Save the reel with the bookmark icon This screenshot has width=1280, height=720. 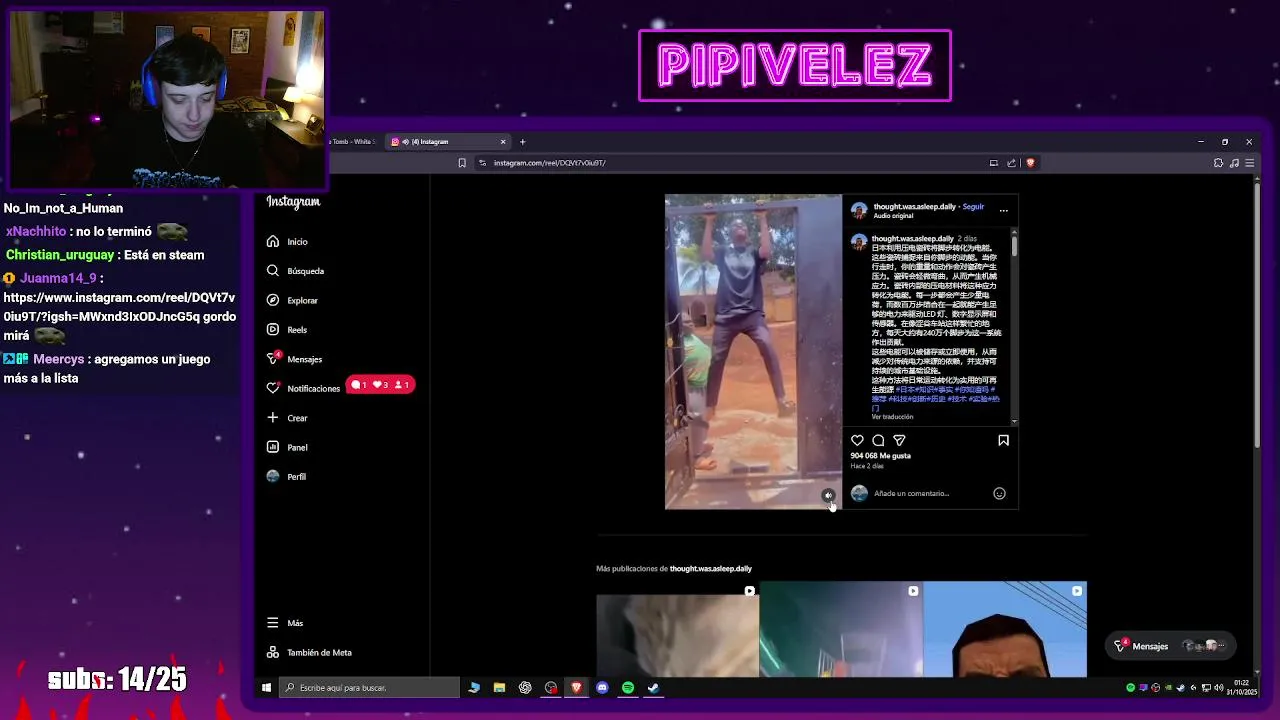click(1003, 440)
